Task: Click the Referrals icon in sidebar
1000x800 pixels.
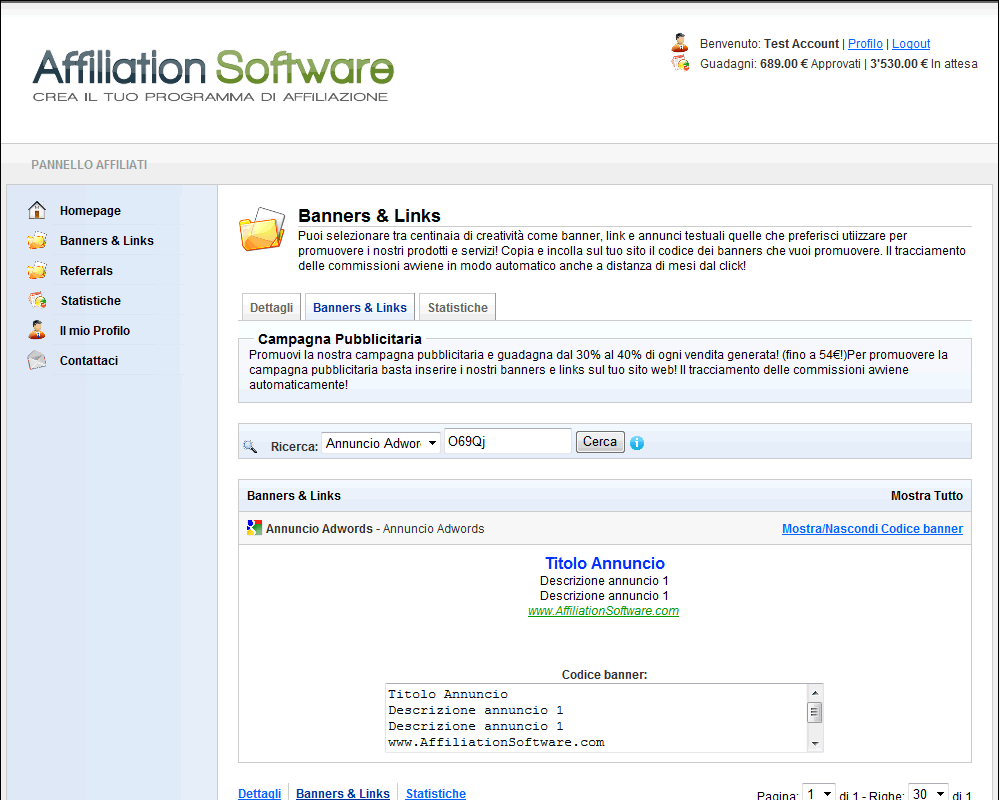Action: click(37, 270)
